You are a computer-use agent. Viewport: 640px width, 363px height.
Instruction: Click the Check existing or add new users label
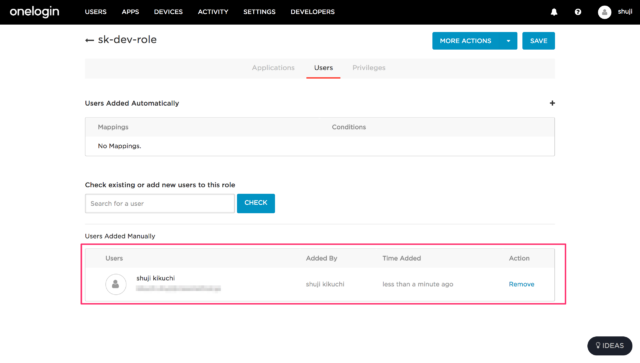[160, 185]
